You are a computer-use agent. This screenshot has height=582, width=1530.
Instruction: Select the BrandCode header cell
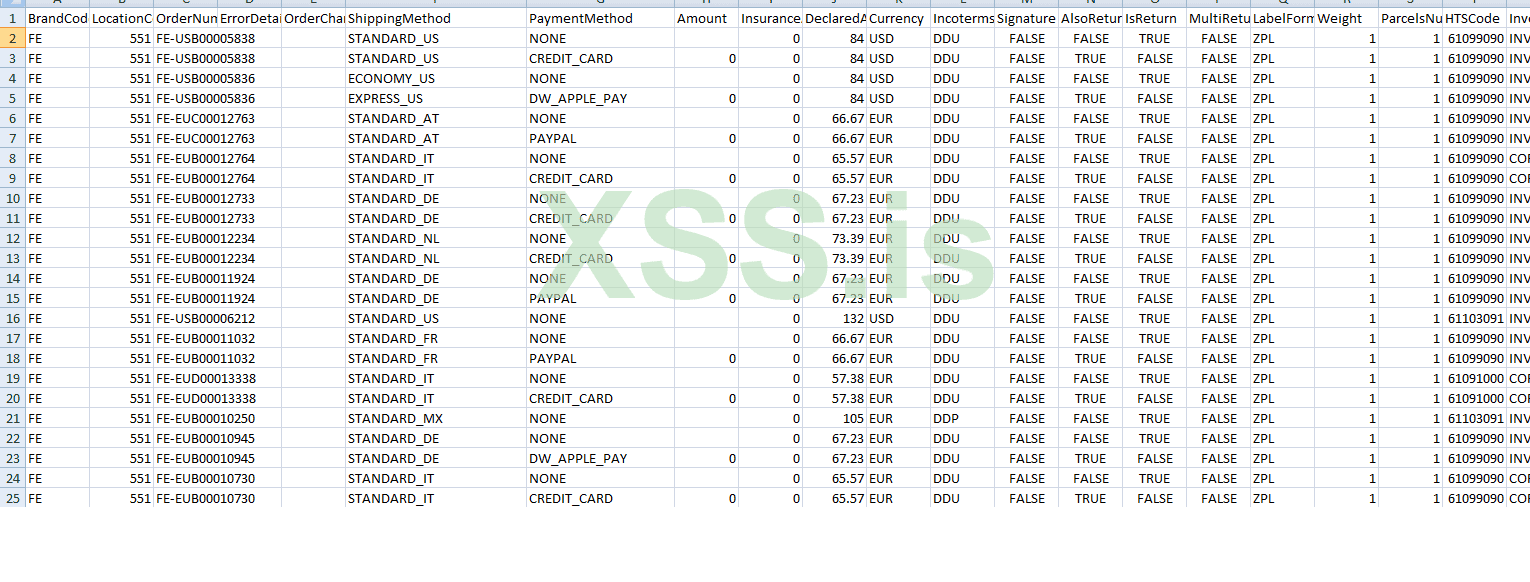click(x=57, y=18)
